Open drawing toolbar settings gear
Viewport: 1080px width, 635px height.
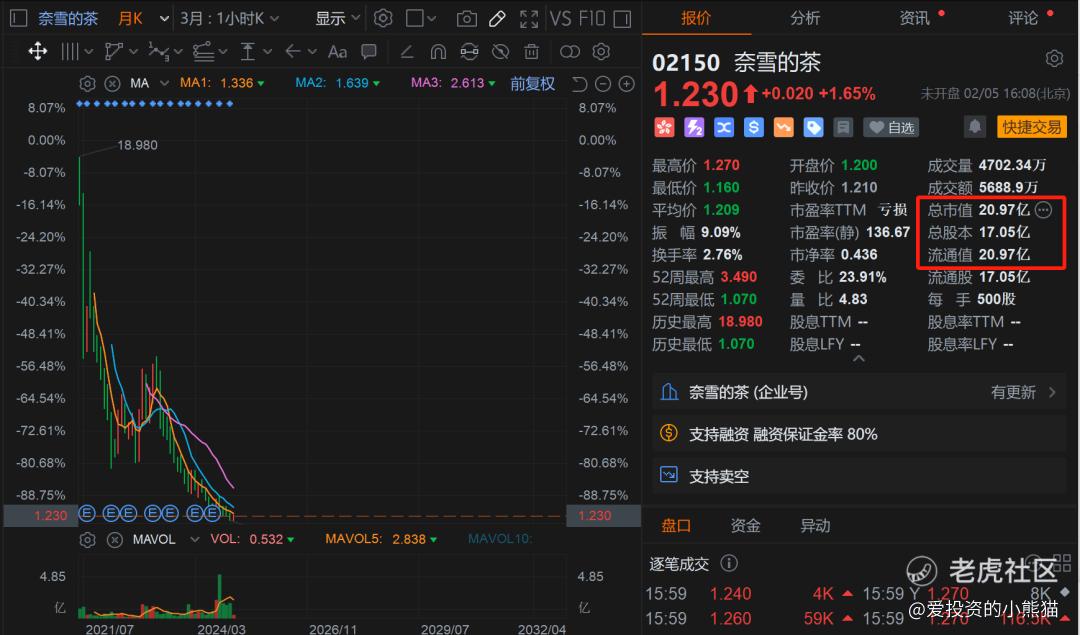coord(601,51)
